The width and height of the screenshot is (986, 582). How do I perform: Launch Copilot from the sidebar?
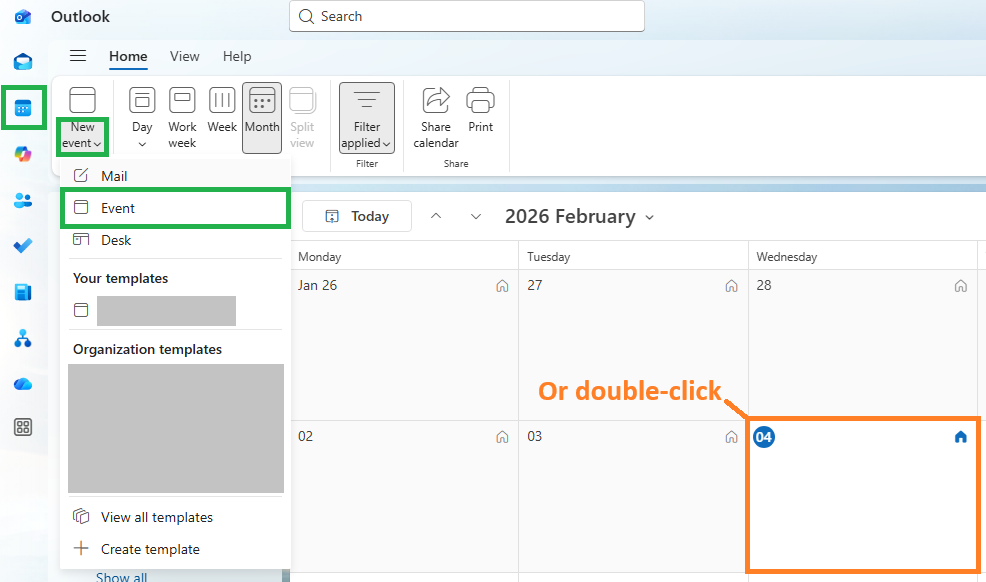[23, 154]
